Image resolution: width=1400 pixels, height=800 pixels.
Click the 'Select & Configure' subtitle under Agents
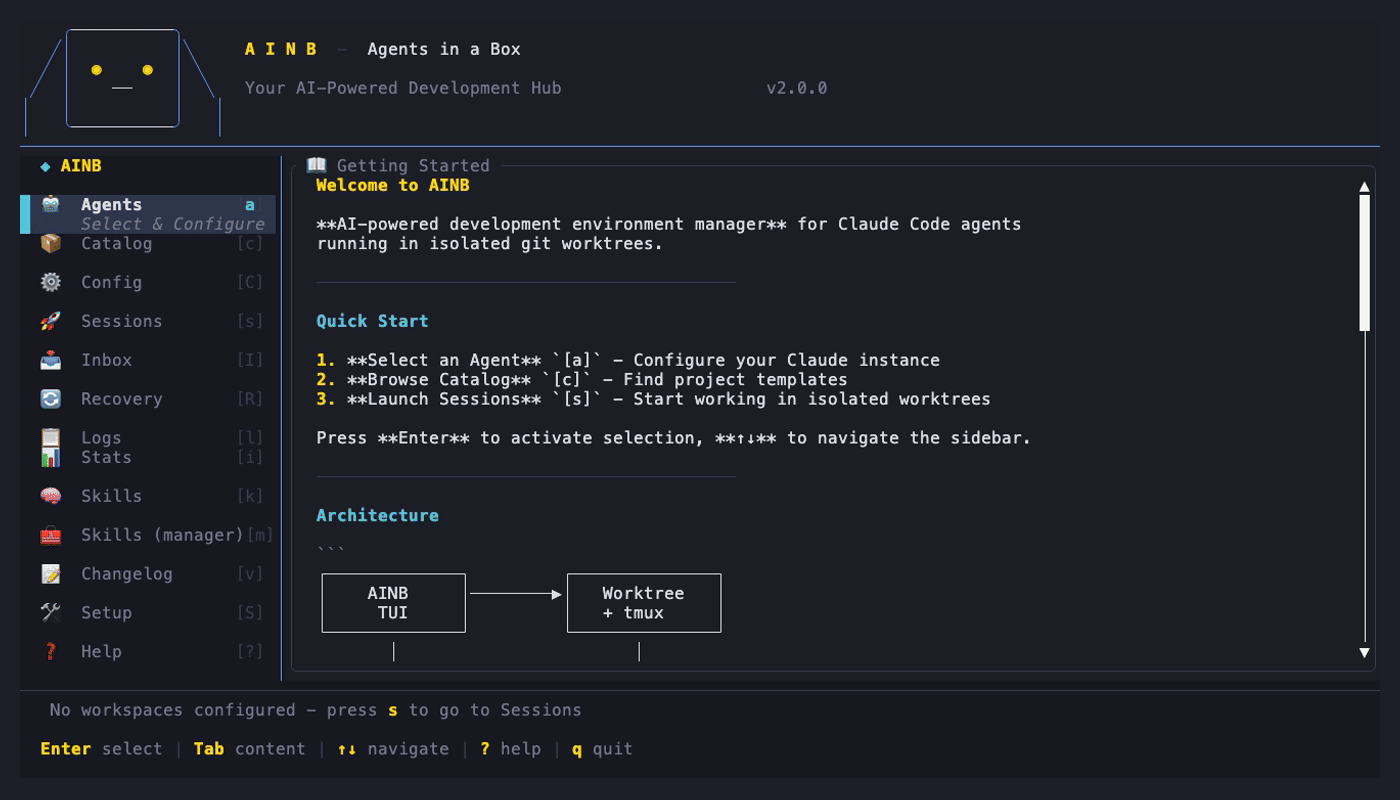[x=173, y=224]
